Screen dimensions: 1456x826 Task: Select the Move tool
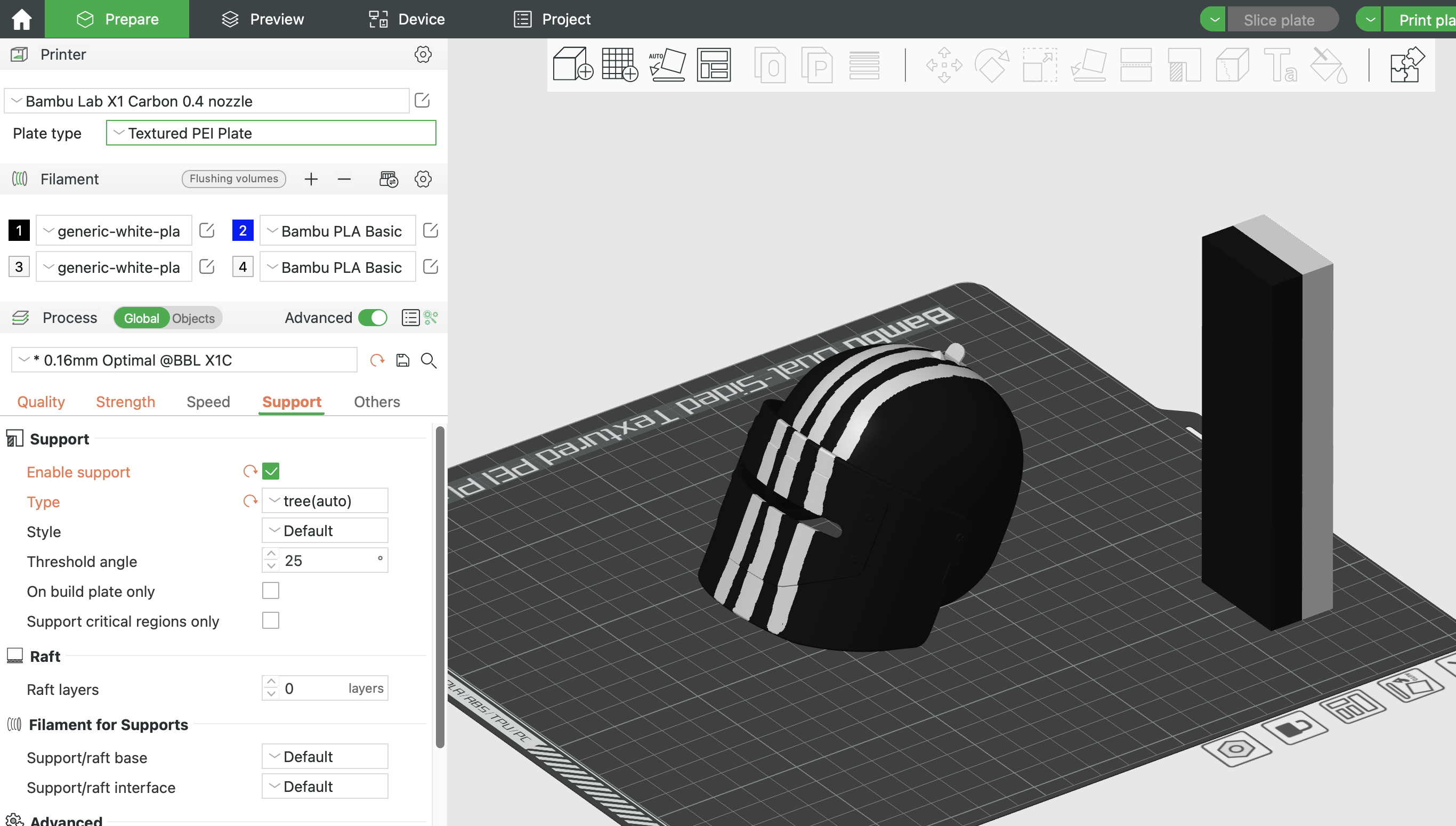click(943, 64)
